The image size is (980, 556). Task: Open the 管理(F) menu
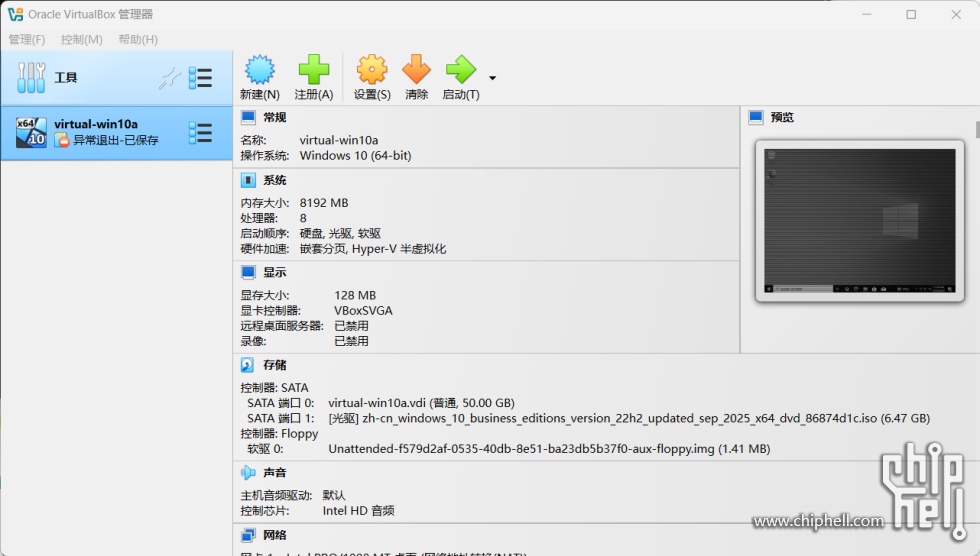(27, 40)
